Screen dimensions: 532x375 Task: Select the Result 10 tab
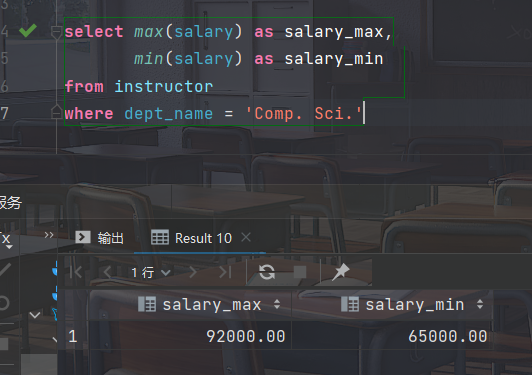click(x=192, y=238)
